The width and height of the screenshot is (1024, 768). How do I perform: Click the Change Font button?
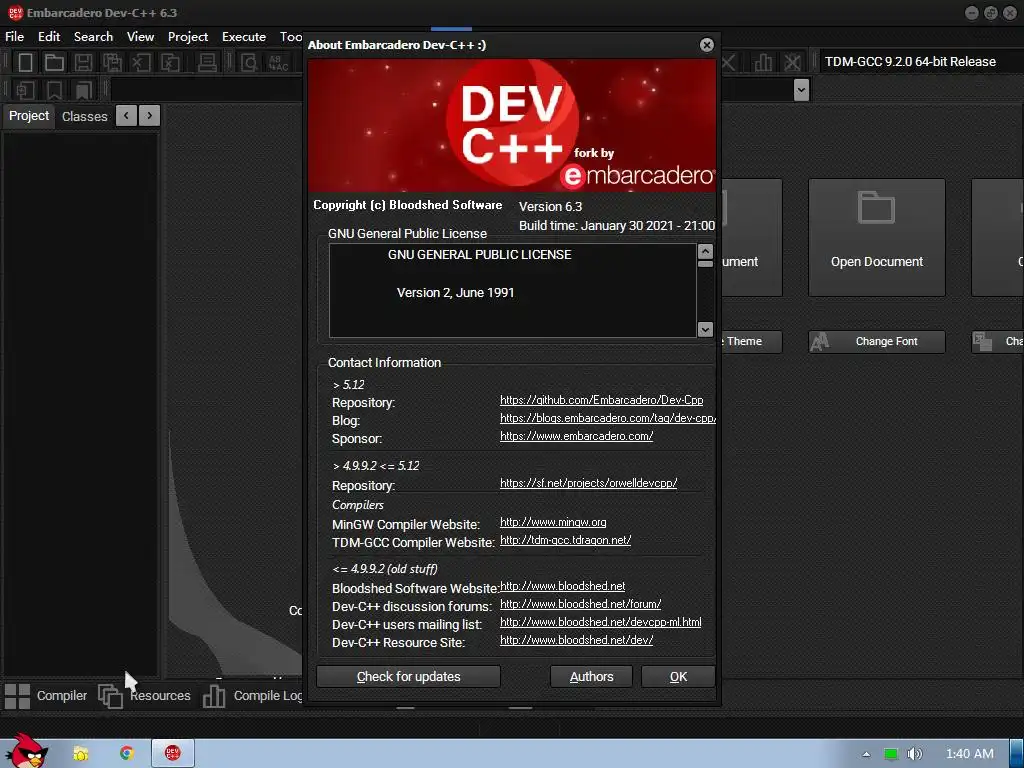click(x=877, y=342)
